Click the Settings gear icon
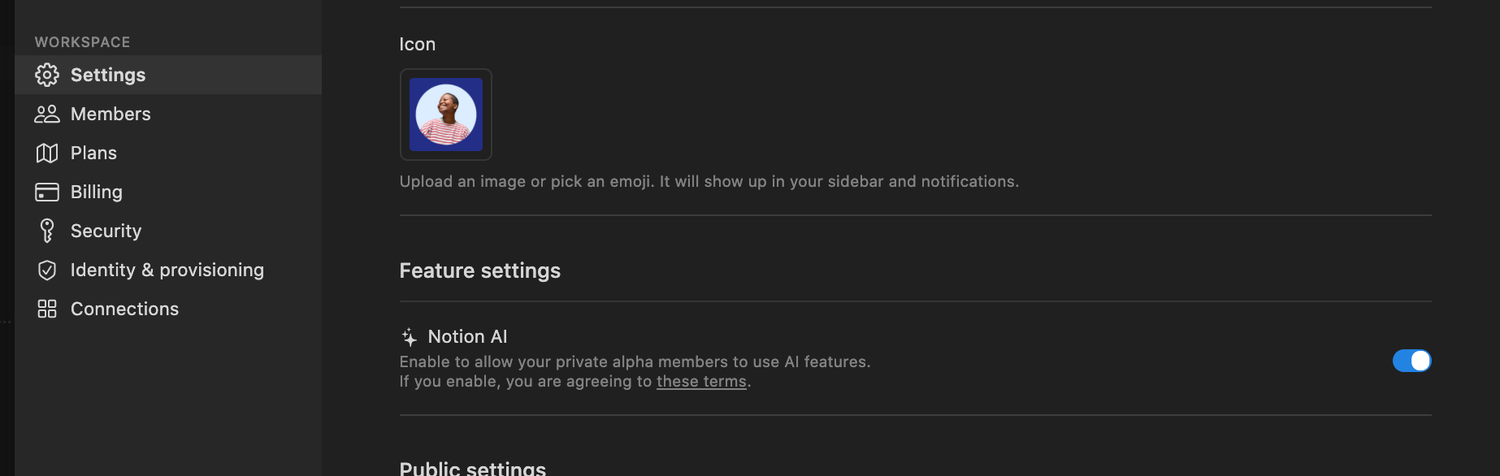Screen dimensions: 1500x476 pyautogui.click(x=47, y=75)
